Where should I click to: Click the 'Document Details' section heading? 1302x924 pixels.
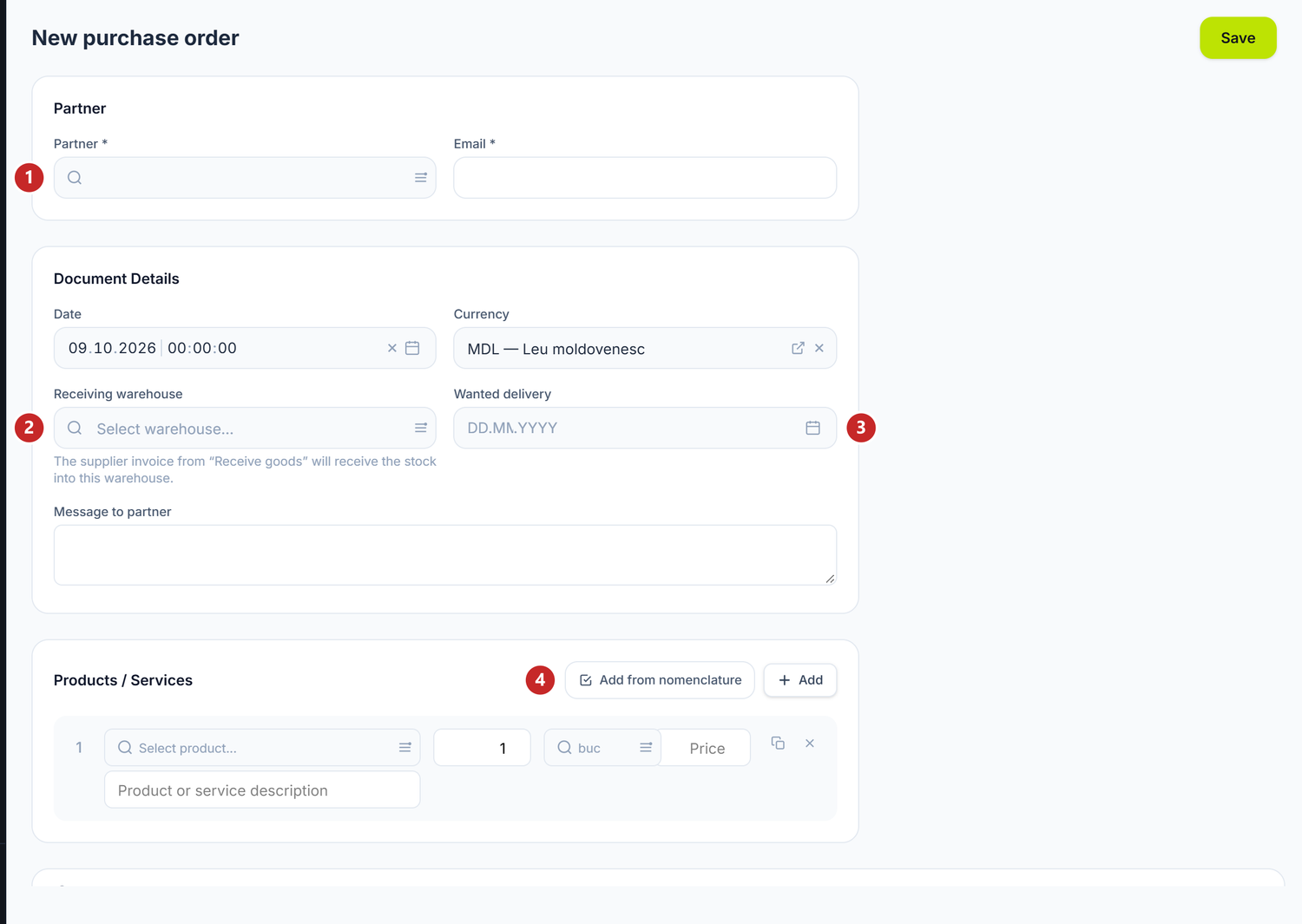point(116,279)
